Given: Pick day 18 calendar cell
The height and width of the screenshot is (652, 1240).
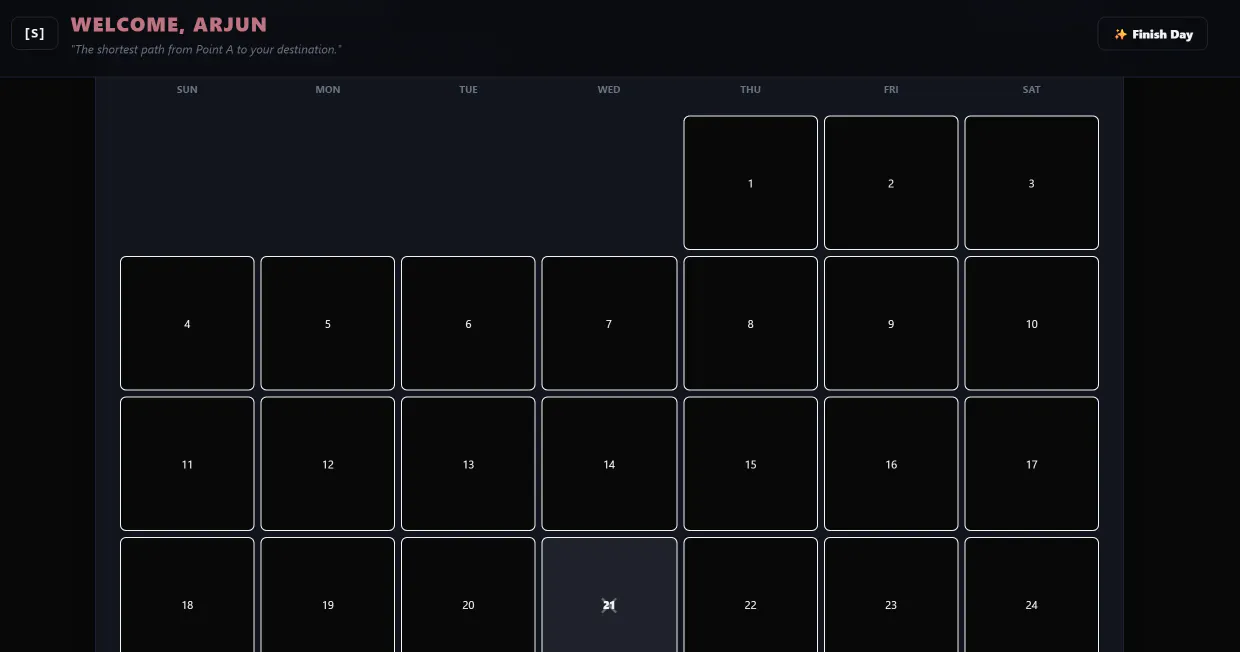Looking at the screenshot, I should click(187, 595).
